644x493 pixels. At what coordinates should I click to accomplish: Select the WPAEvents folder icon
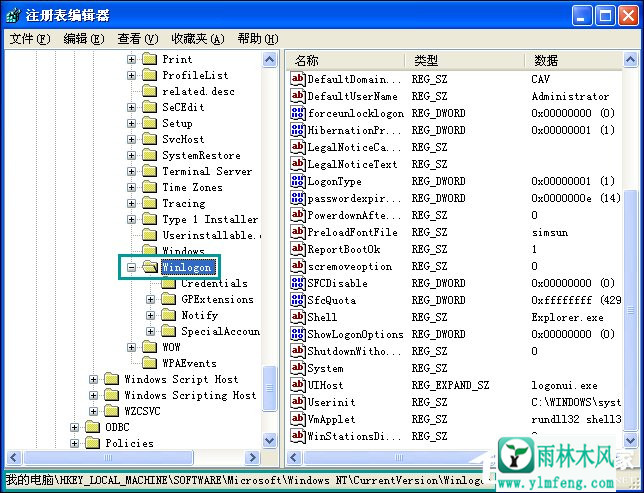(150, 363)
